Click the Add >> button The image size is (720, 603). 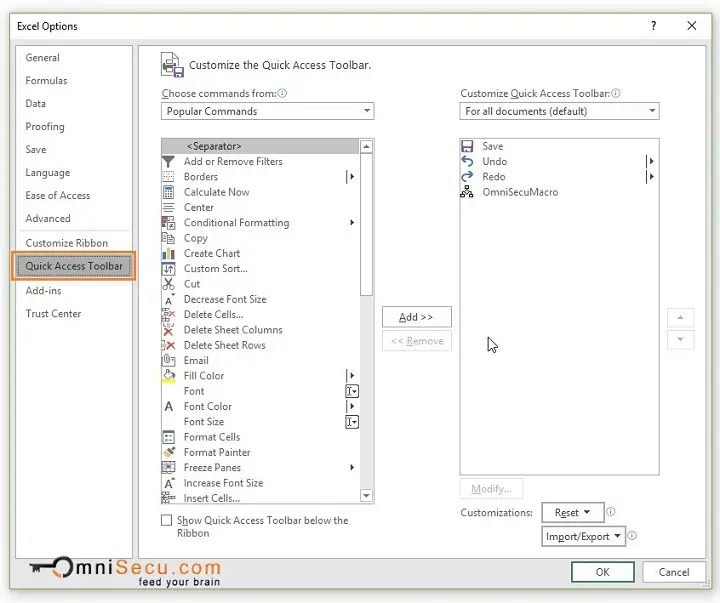pyautogui.click(x=416, y=317)
